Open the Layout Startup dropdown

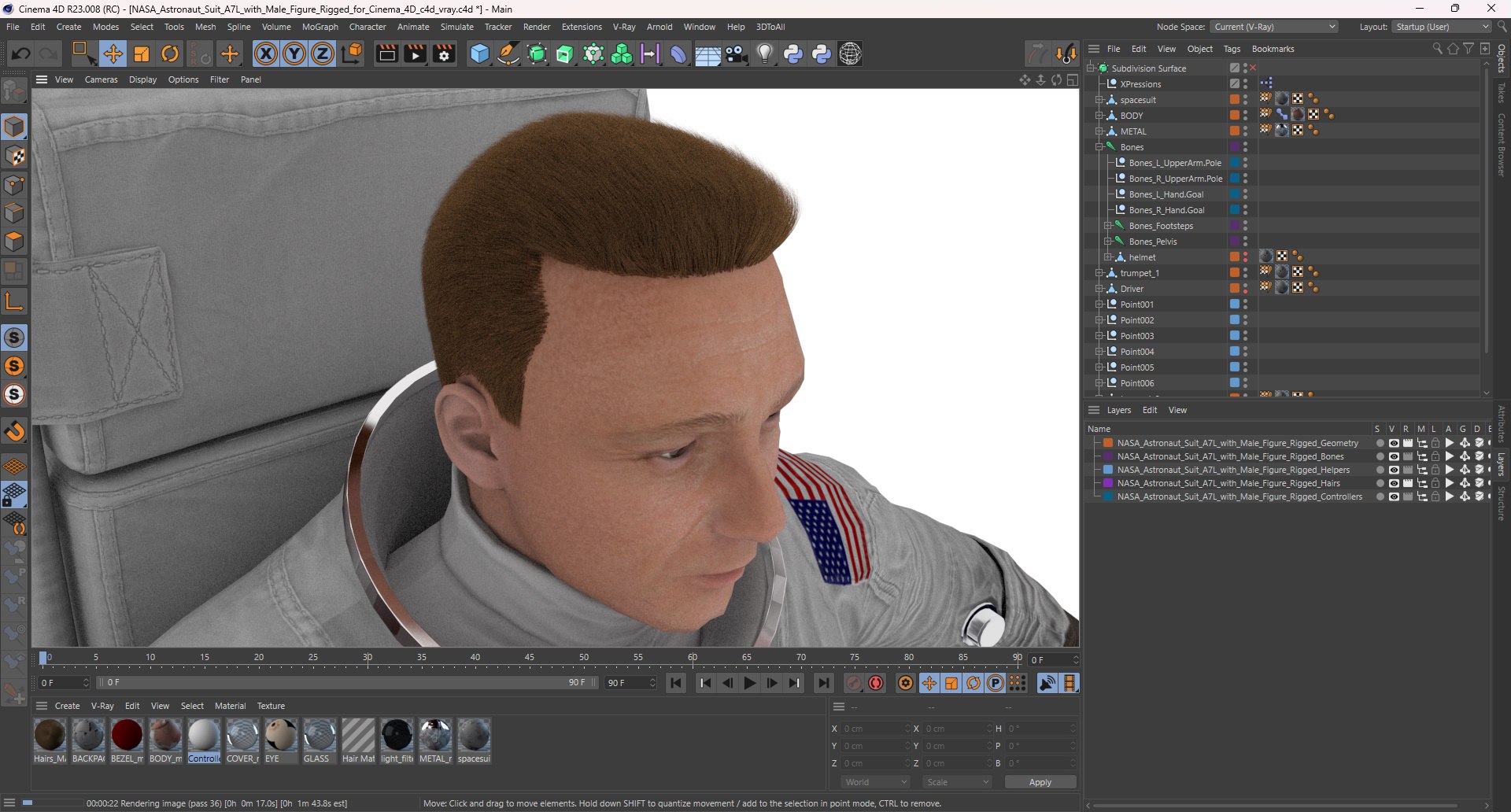click(x=1441, y=27)
